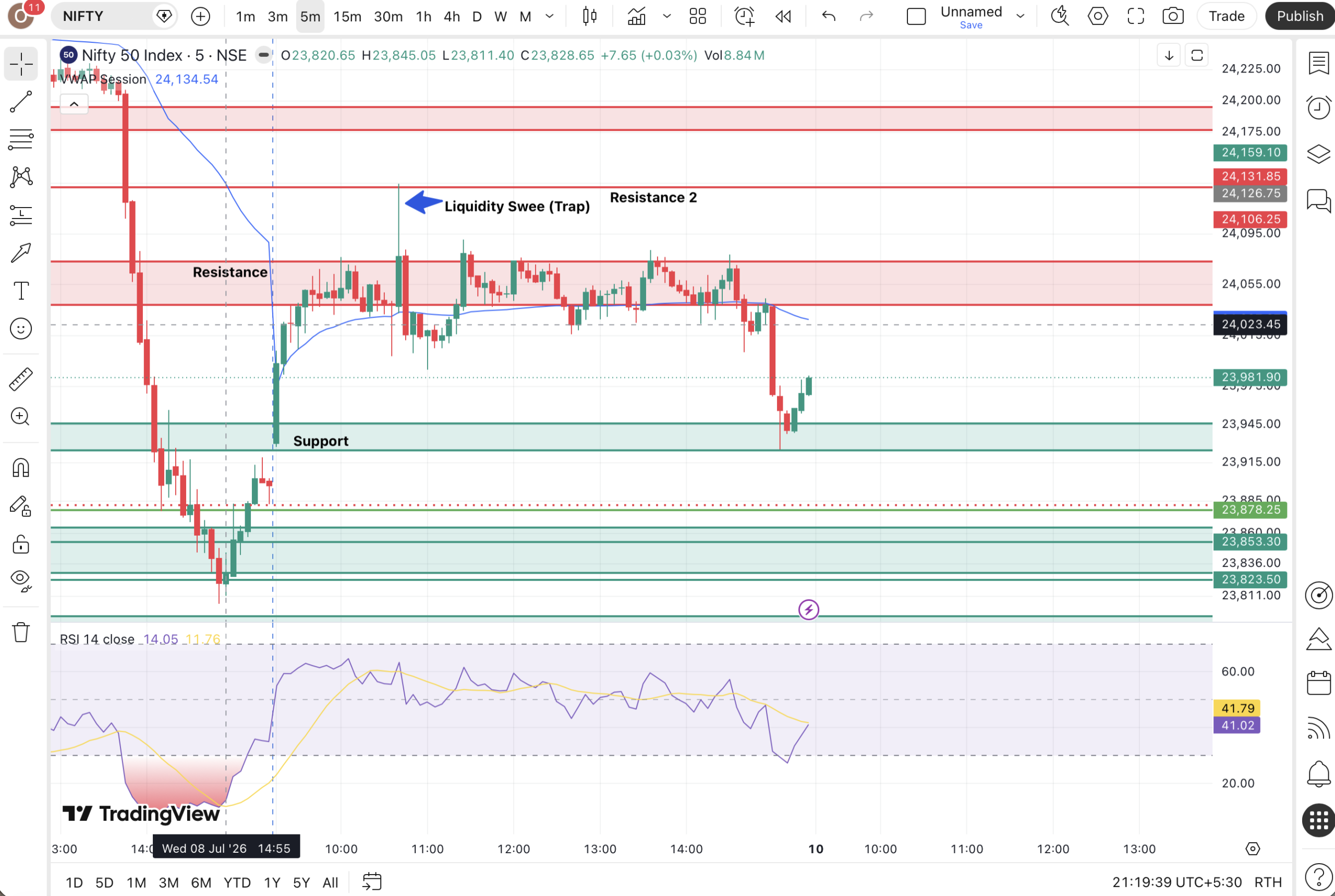Toggle stay in drawing mode
Viewport: 1335px width, 896px height.
(x=21, y=506)
